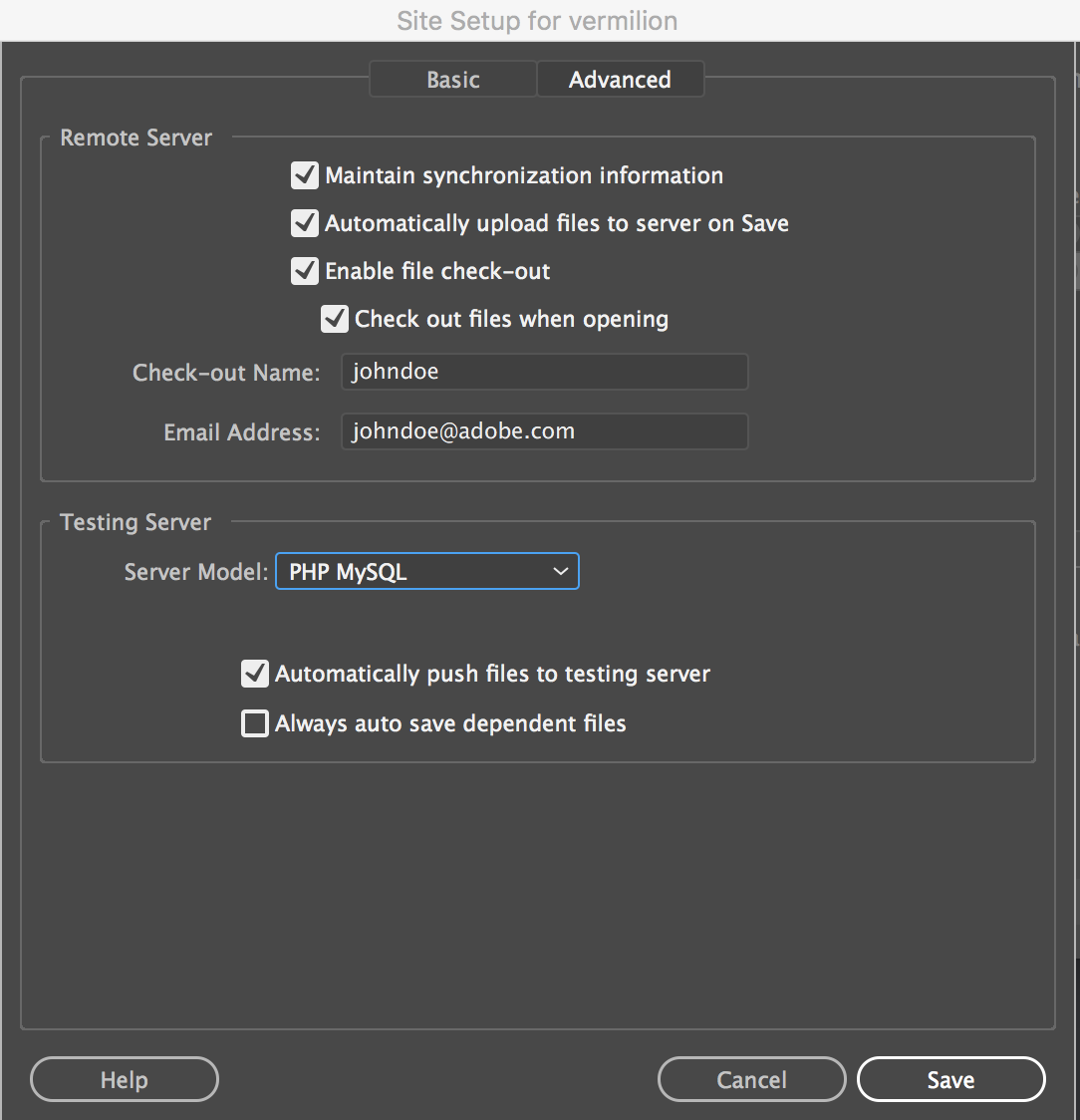The image size is (1080, 1120).
Task: Click the Testing Server section label
Action: (135, 522)
